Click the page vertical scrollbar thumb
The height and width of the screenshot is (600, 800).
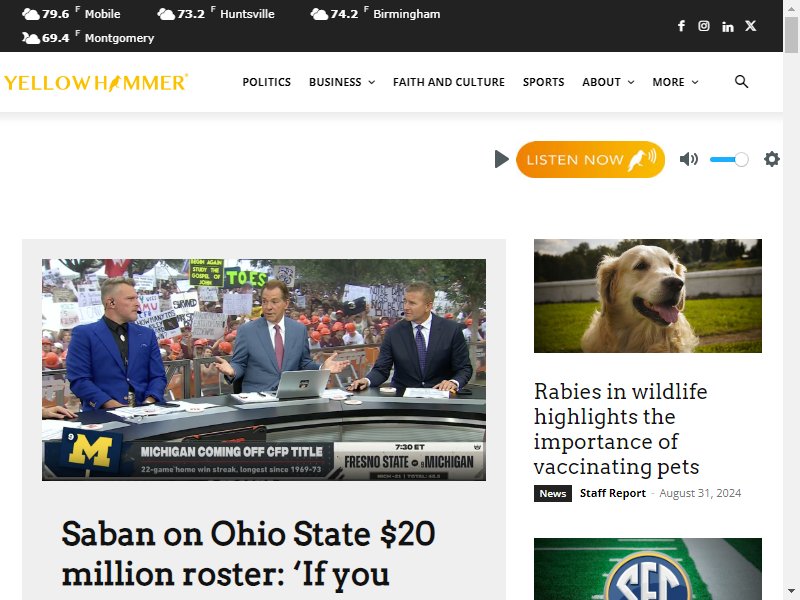[791, 35]
